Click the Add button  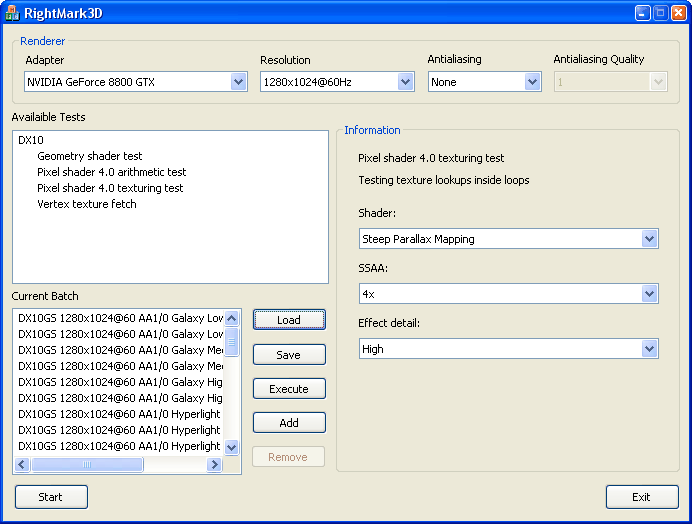(289, 423)
